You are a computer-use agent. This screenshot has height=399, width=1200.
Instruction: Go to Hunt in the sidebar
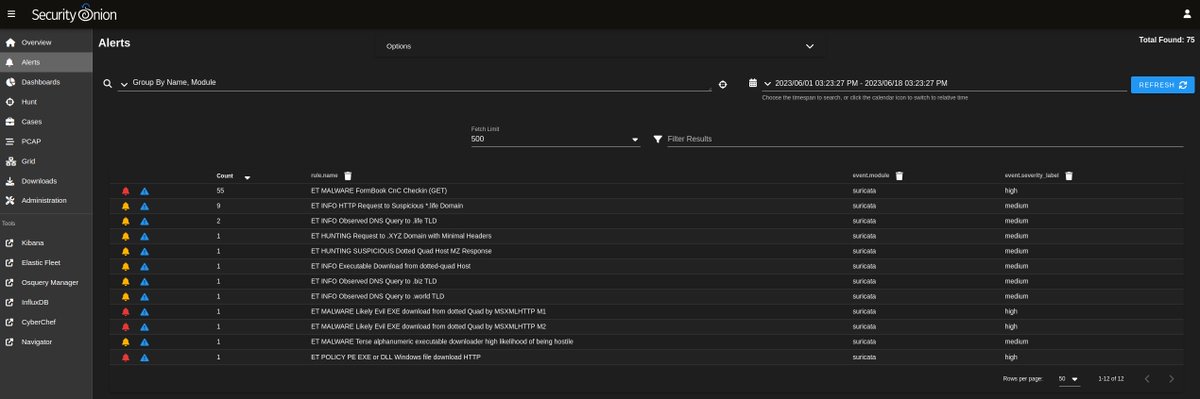click(x=46, y=102)
